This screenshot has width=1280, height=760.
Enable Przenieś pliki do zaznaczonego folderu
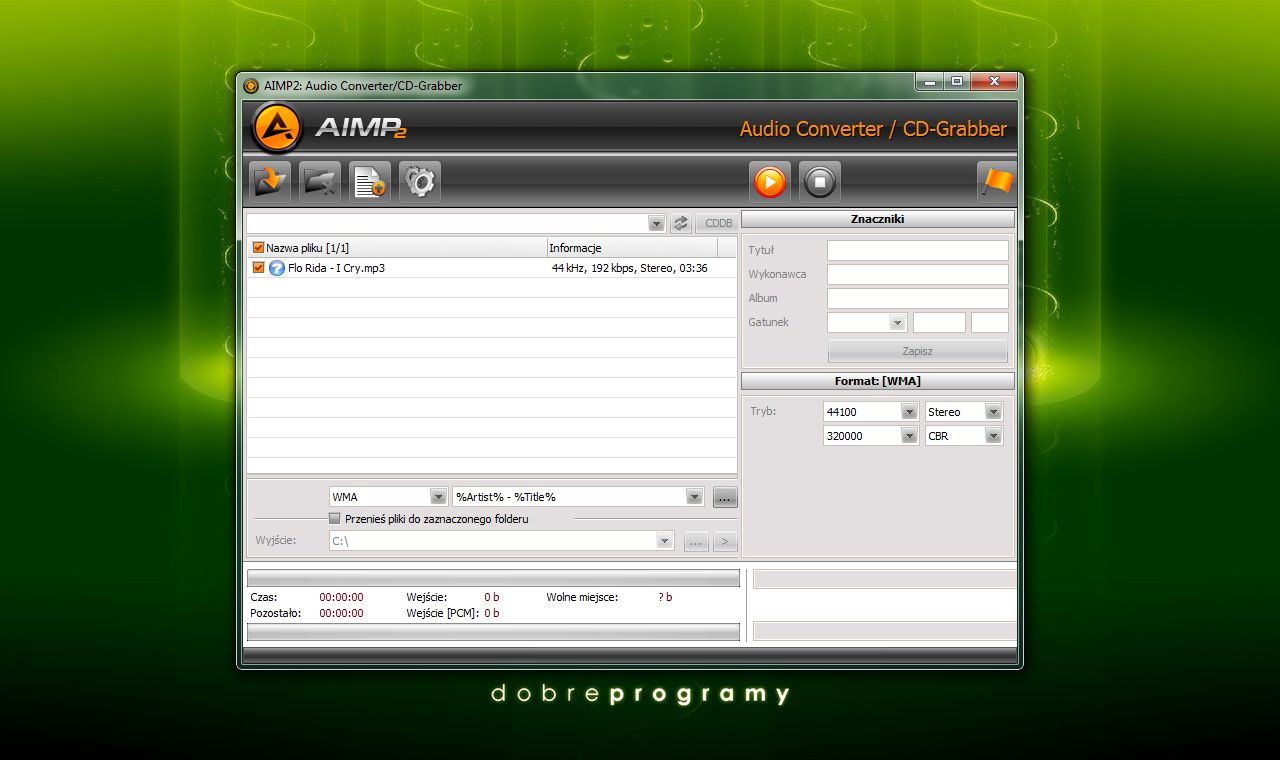point(335,519)
